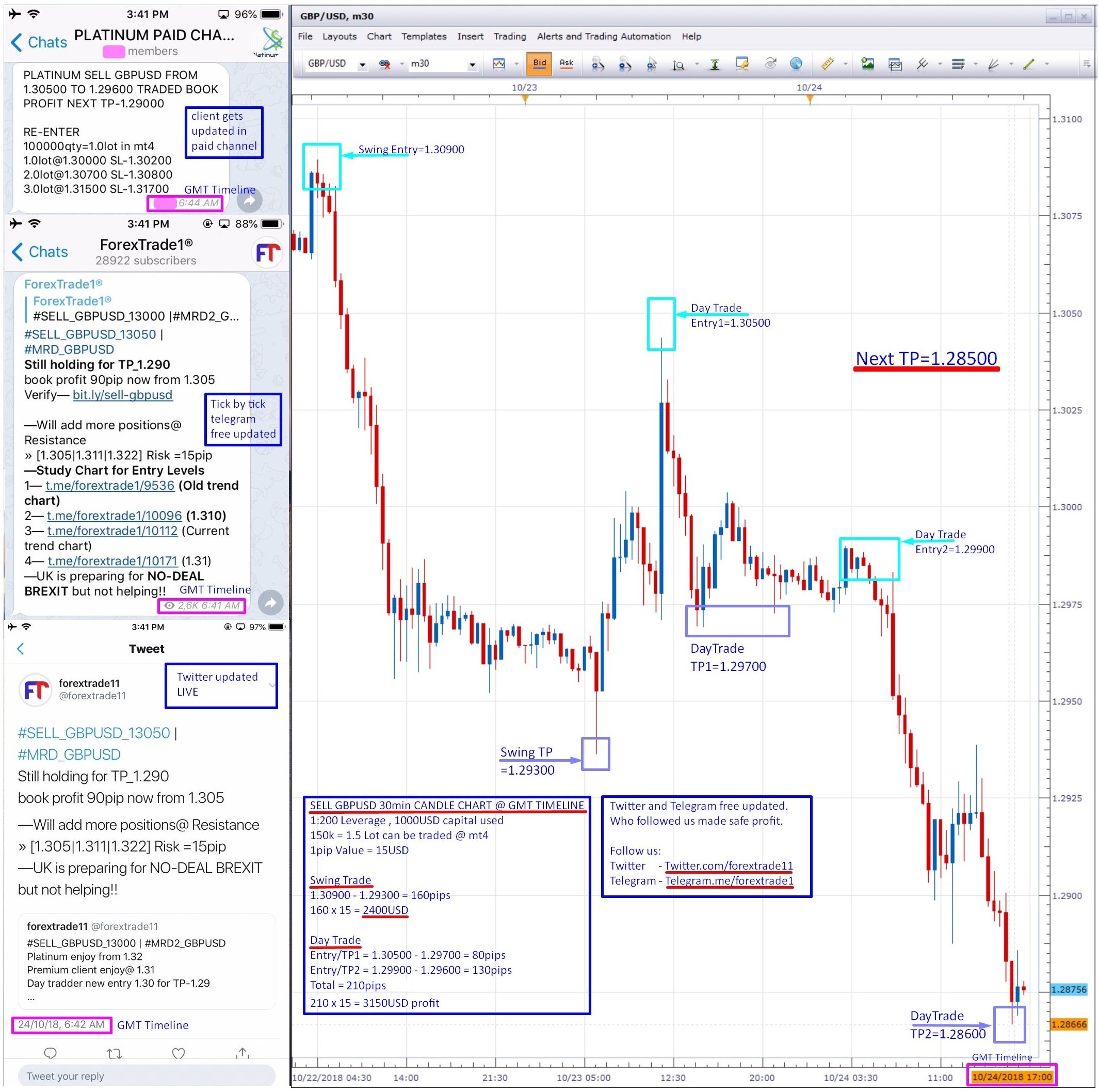Open link t.me/forextrade1/10112

112,531
